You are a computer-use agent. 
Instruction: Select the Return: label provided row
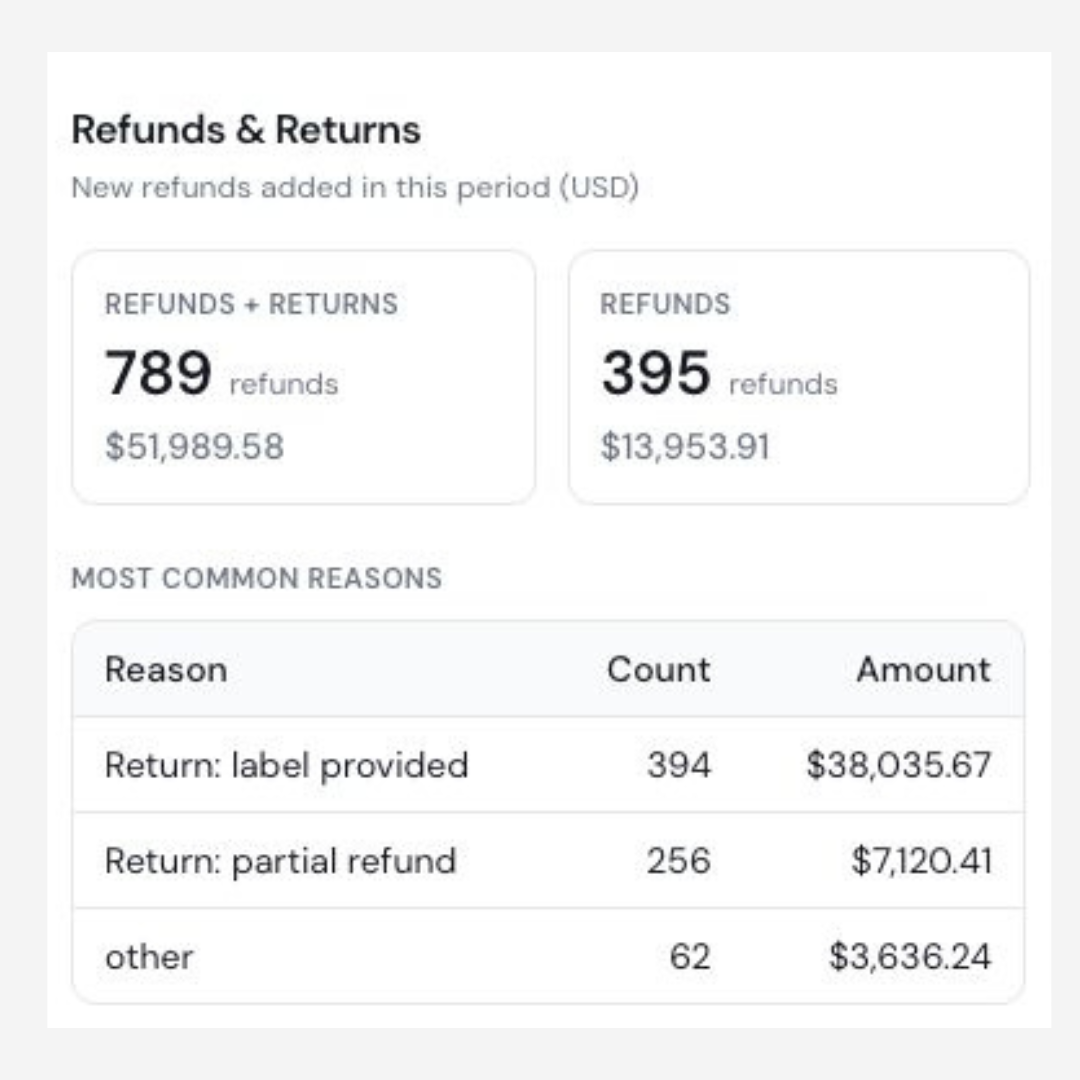[548, 765]
